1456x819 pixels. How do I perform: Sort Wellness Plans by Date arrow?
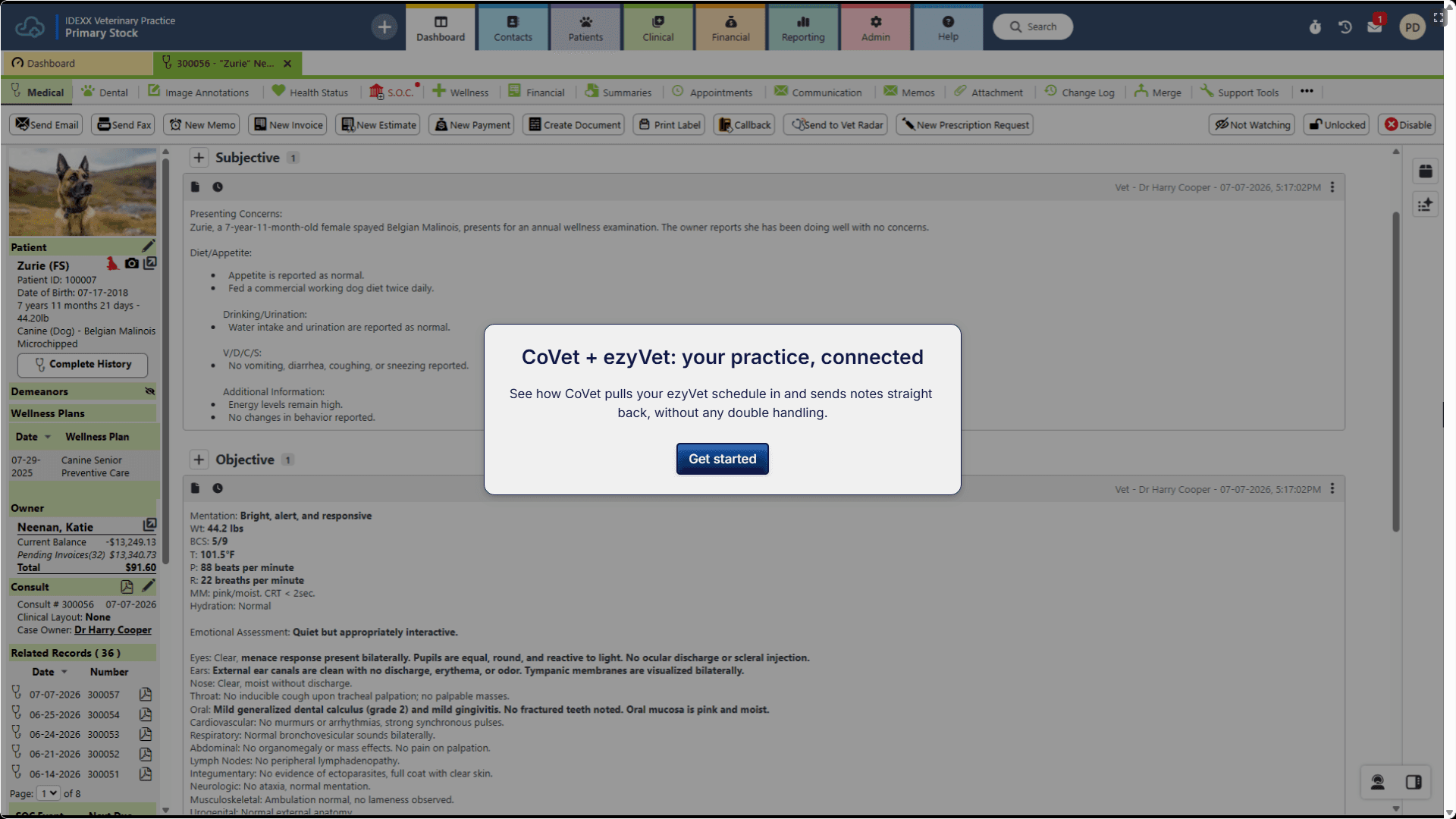pos(48,437)
